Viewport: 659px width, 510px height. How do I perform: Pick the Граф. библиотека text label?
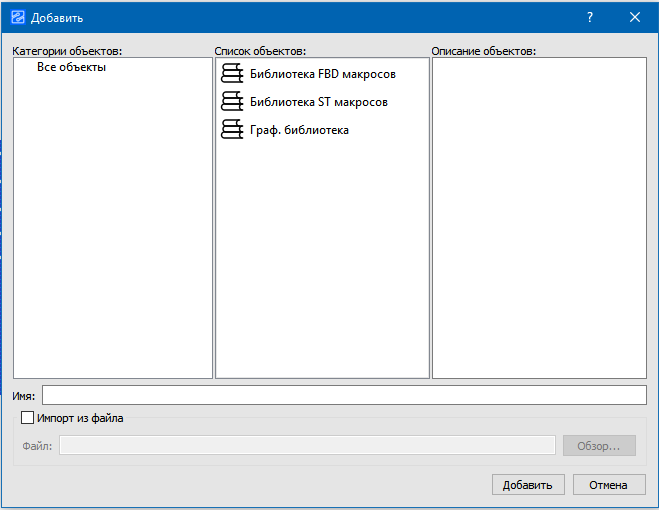(299, 130)
